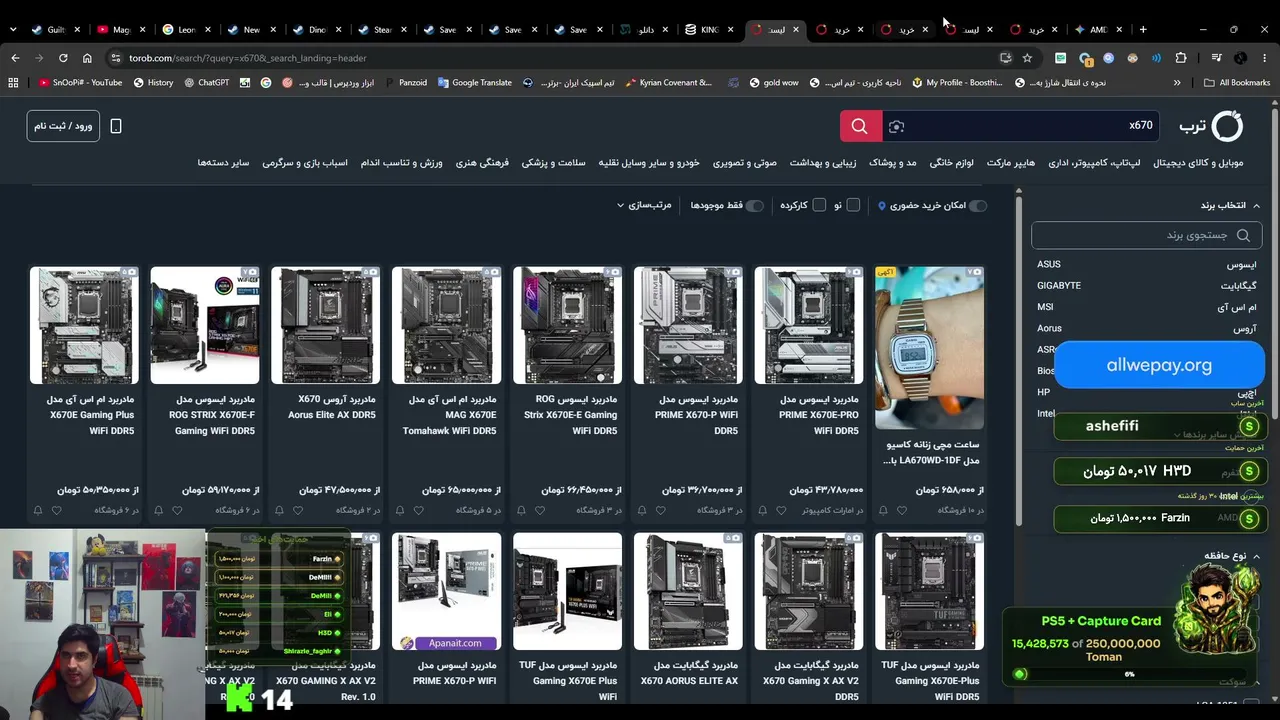Open the Chrome three-dot menu
Image resolution: width=1280 pixels, height=720 pixels.
tap(1265, 58)
